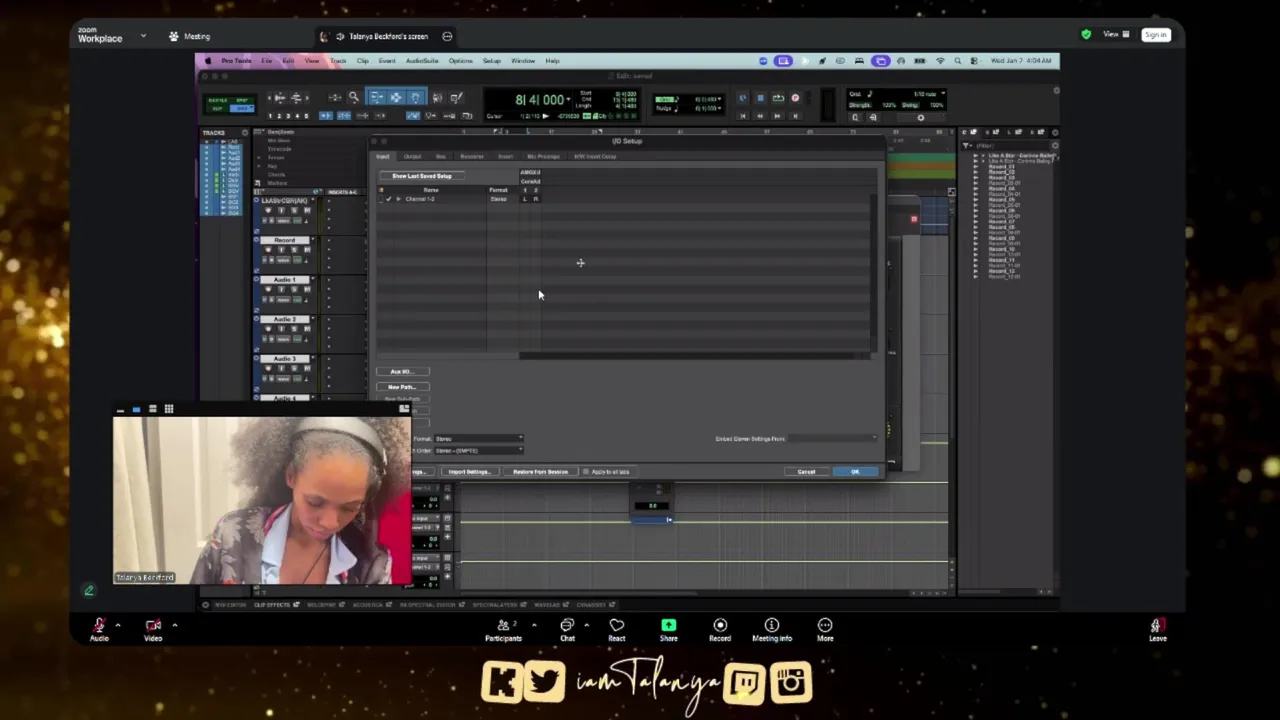Open the Pro Tools AudioSuite menu

point(421,61)
